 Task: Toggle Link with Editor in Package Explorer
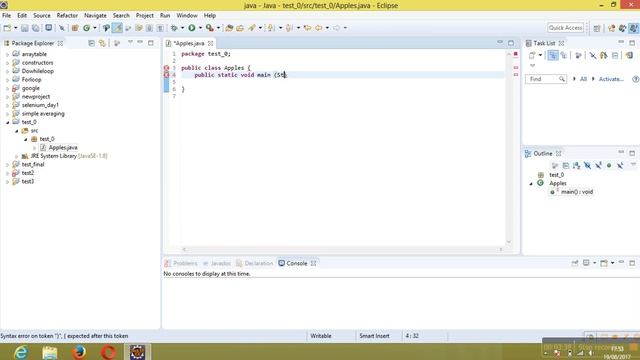click(102, 43)
